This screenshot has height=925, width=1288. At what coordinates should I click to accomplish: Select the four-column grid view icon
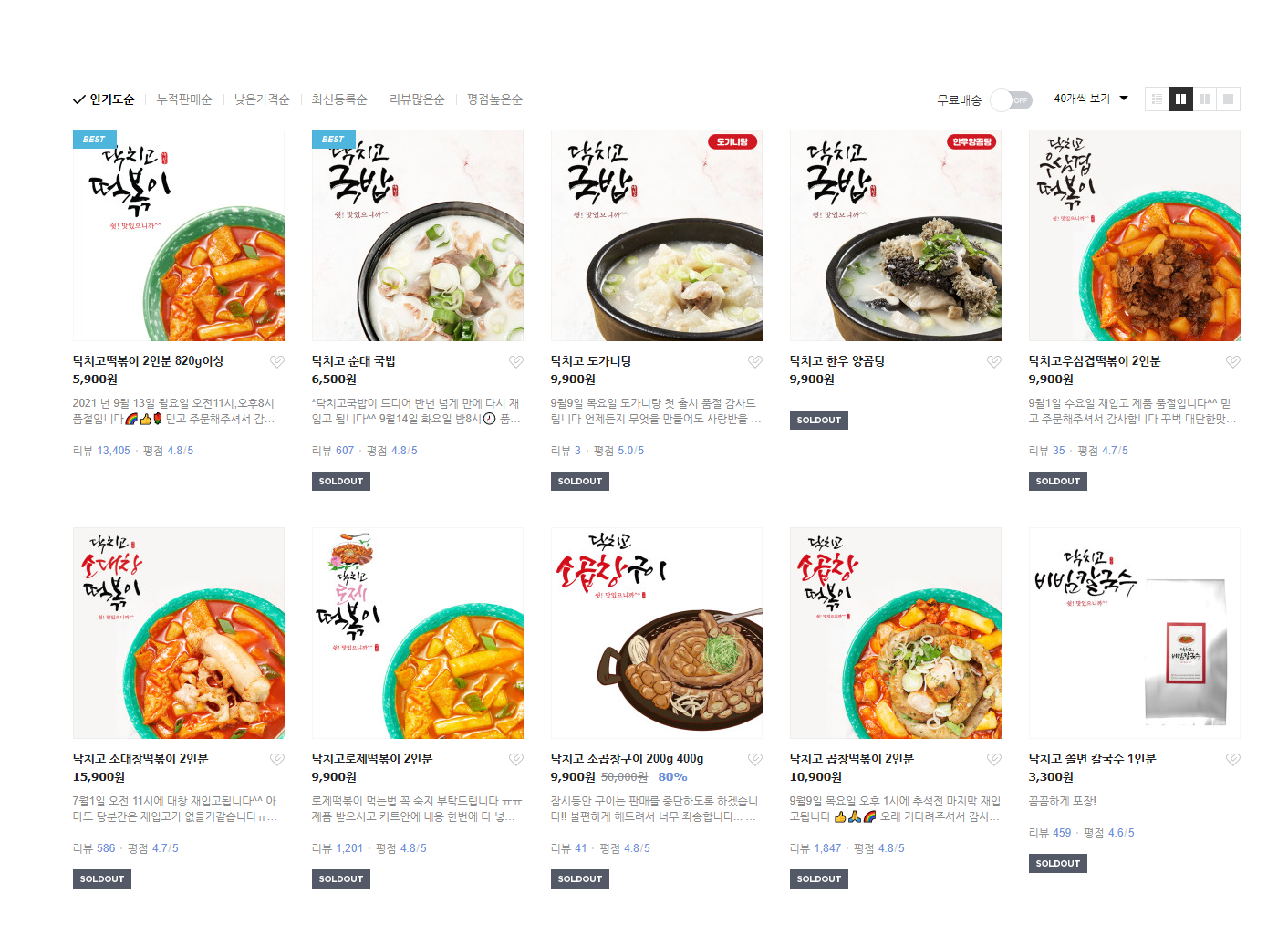pos(1180,99)
